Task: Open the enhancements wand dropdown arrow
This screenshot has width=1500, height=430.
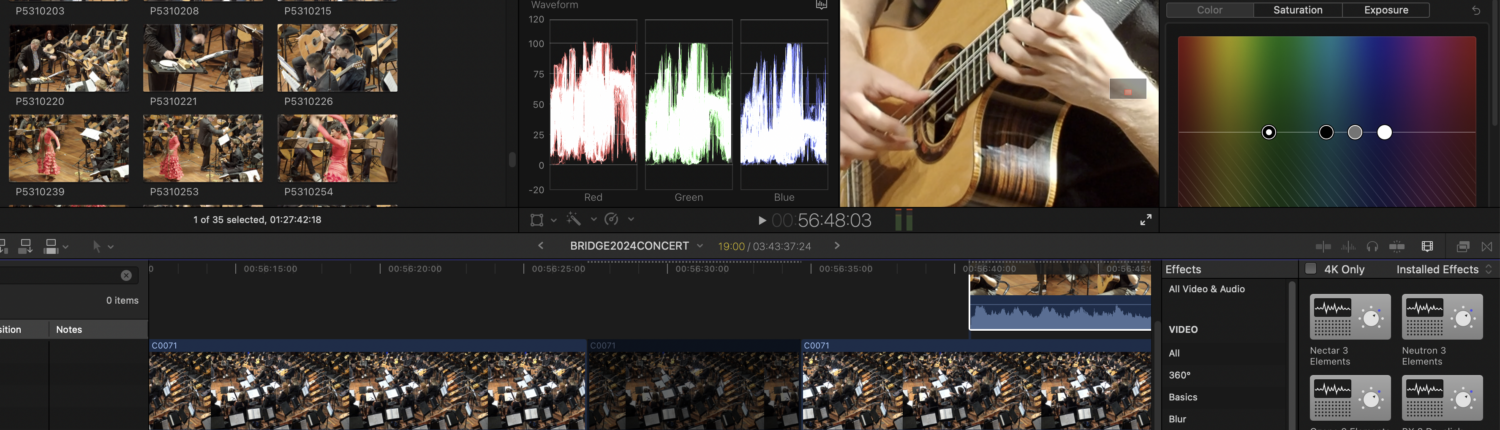Action: (x=592, y=219)
